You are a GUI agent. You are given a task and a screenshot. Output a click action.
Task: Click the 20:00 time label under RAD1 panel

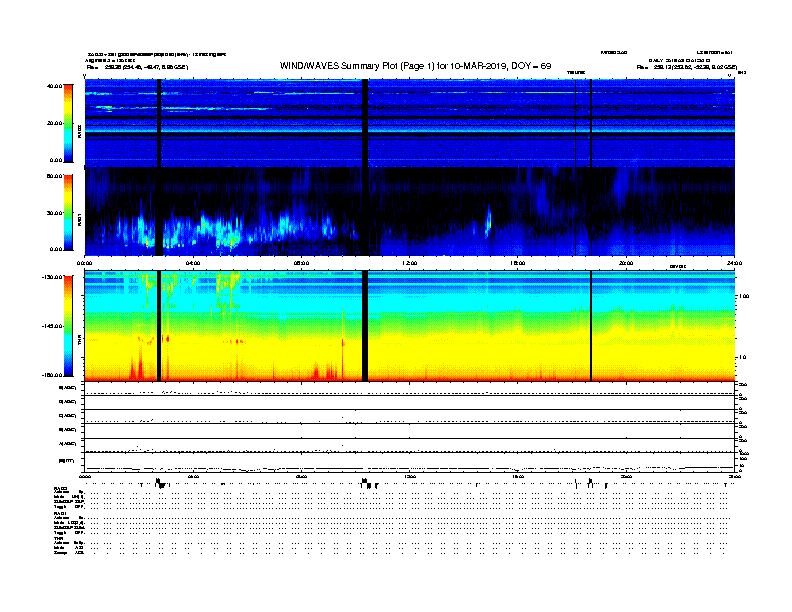click(626, 263)
